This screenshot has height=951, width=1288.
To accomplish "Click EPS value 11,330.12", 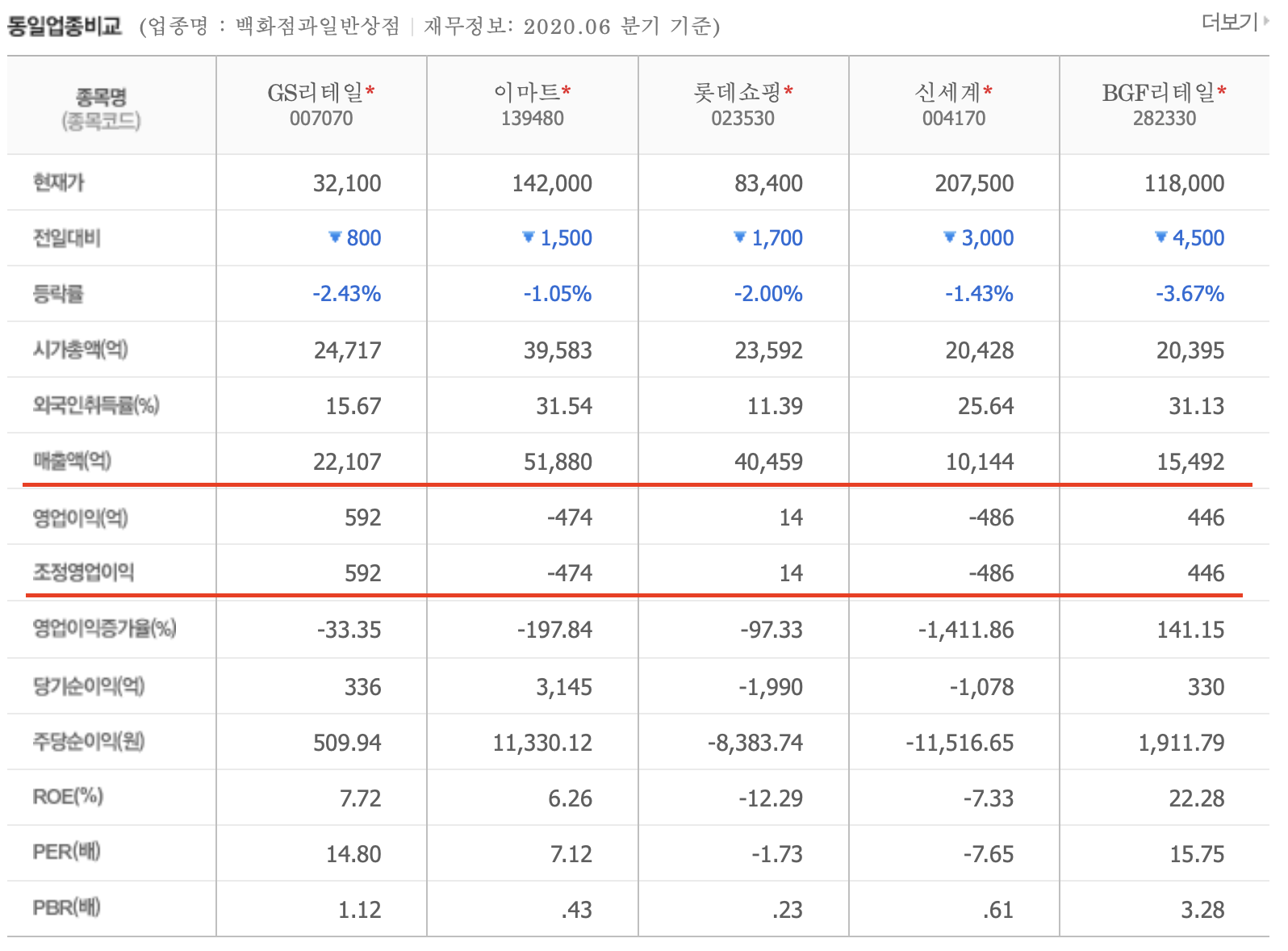I will point(542,743).
